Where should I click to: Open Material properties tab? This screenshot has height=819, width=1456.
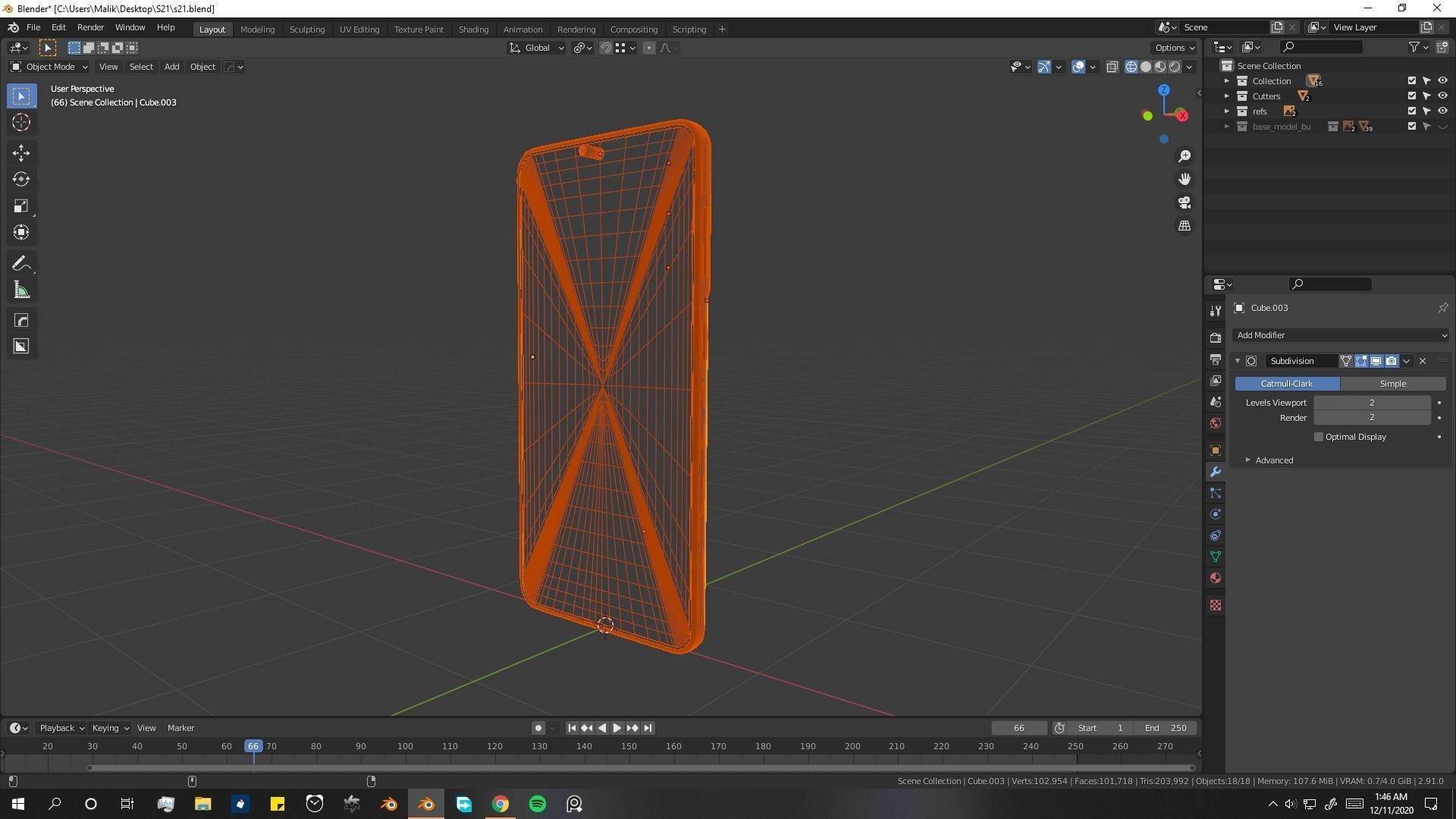coord(1216,579)
